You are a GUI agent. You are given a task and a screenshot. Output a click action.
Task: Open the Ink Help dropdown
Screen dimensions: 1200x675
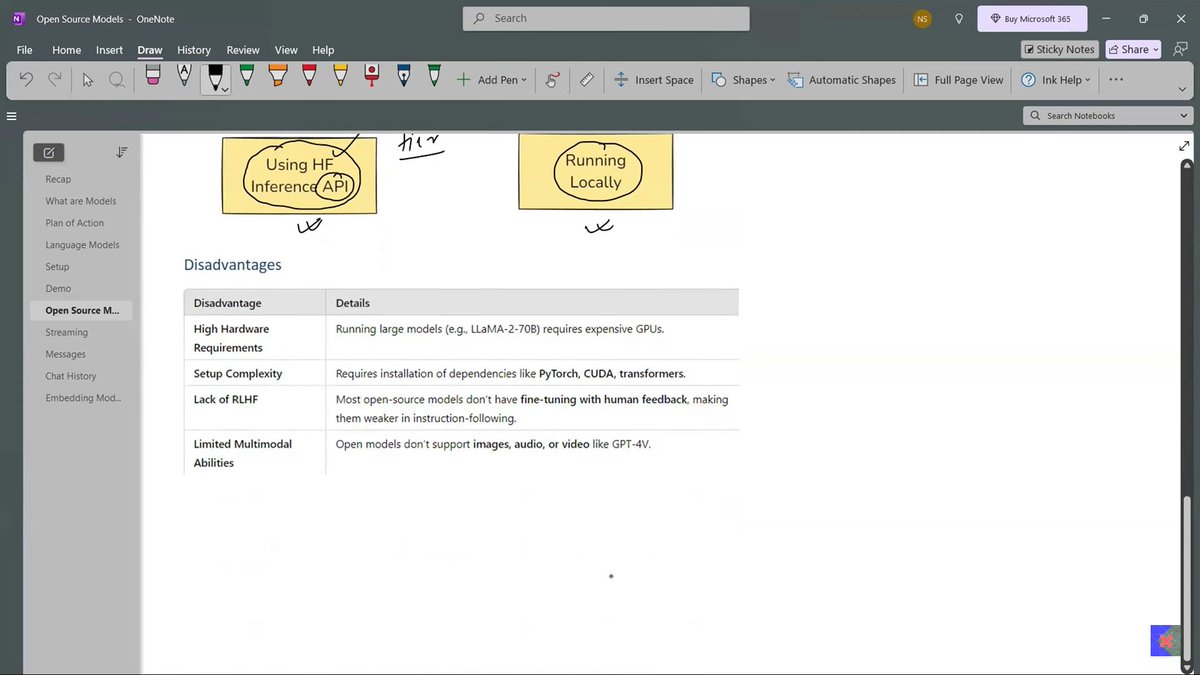[1055, 80]
